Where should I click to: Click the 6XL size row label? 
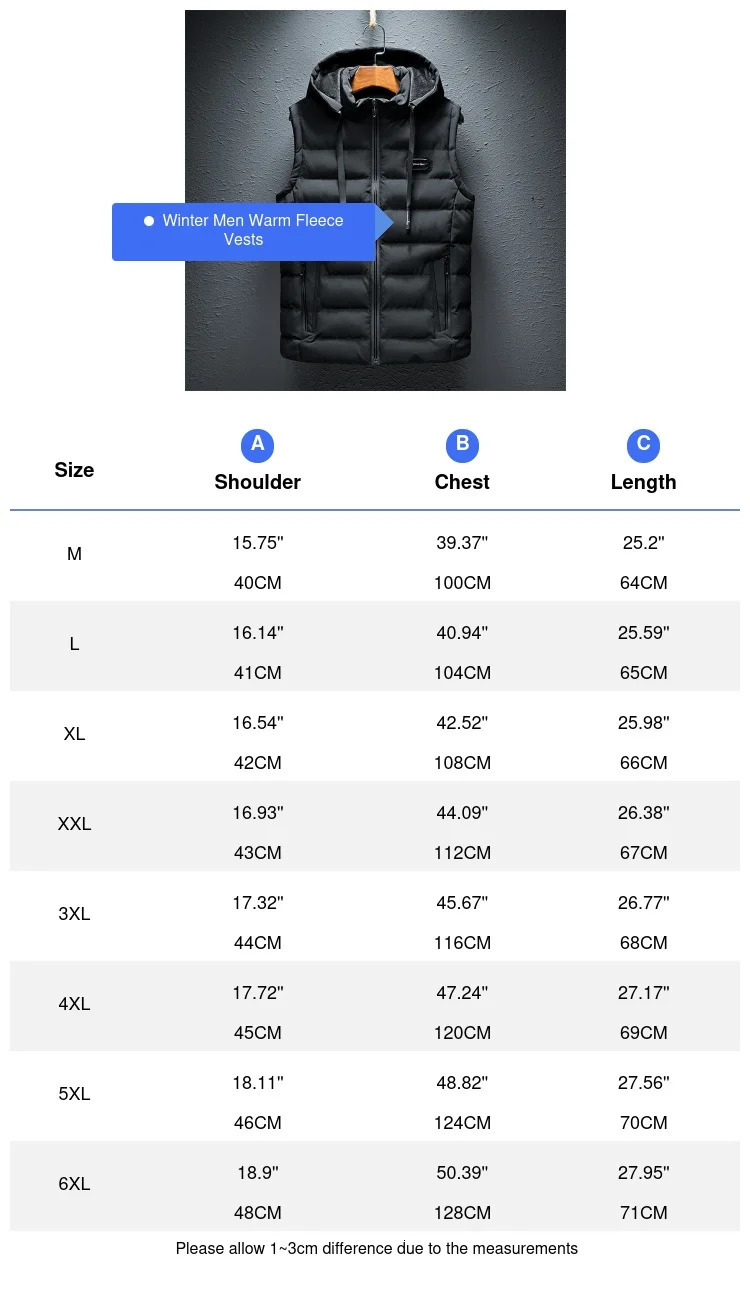click(x=74, y=1184)
